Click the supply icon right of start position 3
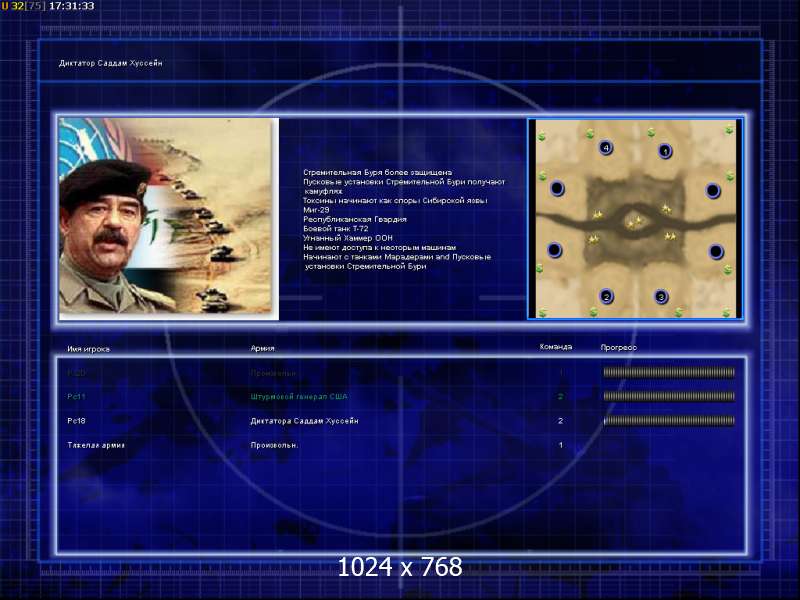The width and height of the screenshot is (800, 600). click(x=679, y=312)
